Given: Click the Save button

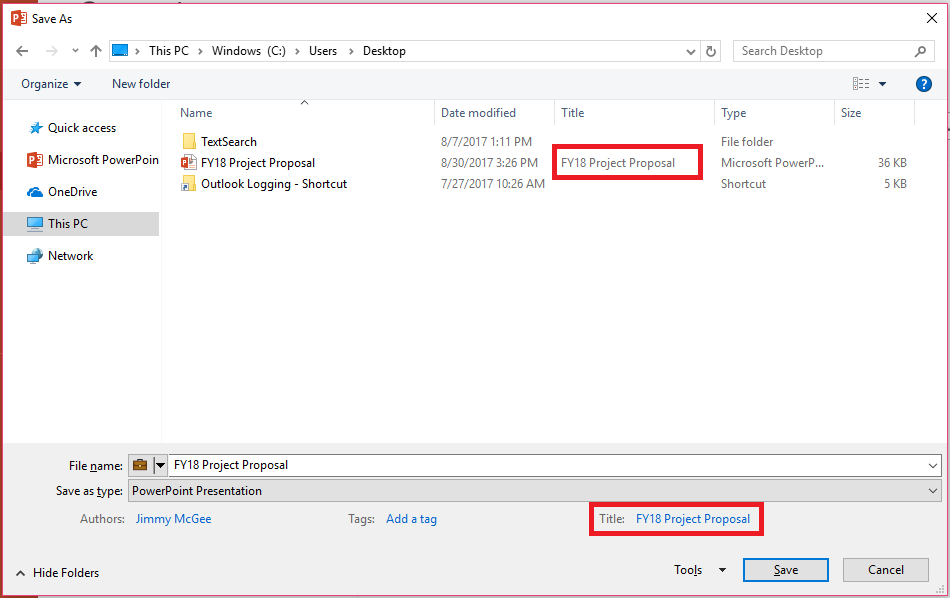Looking at the screenshot, I should pos(785,569).
